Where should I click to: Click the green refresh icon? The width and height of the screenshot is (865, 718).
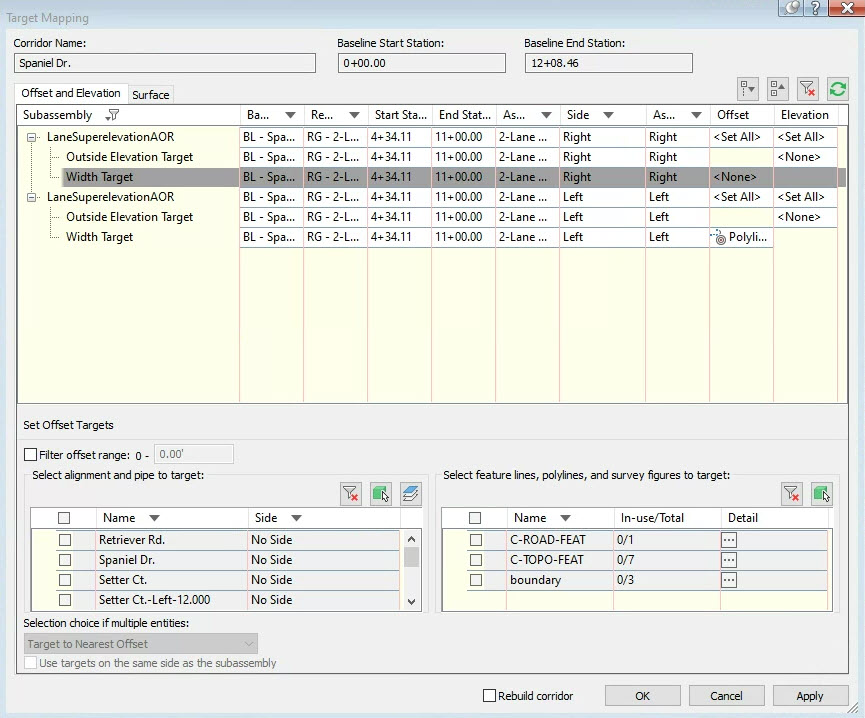tap(837, 89)
